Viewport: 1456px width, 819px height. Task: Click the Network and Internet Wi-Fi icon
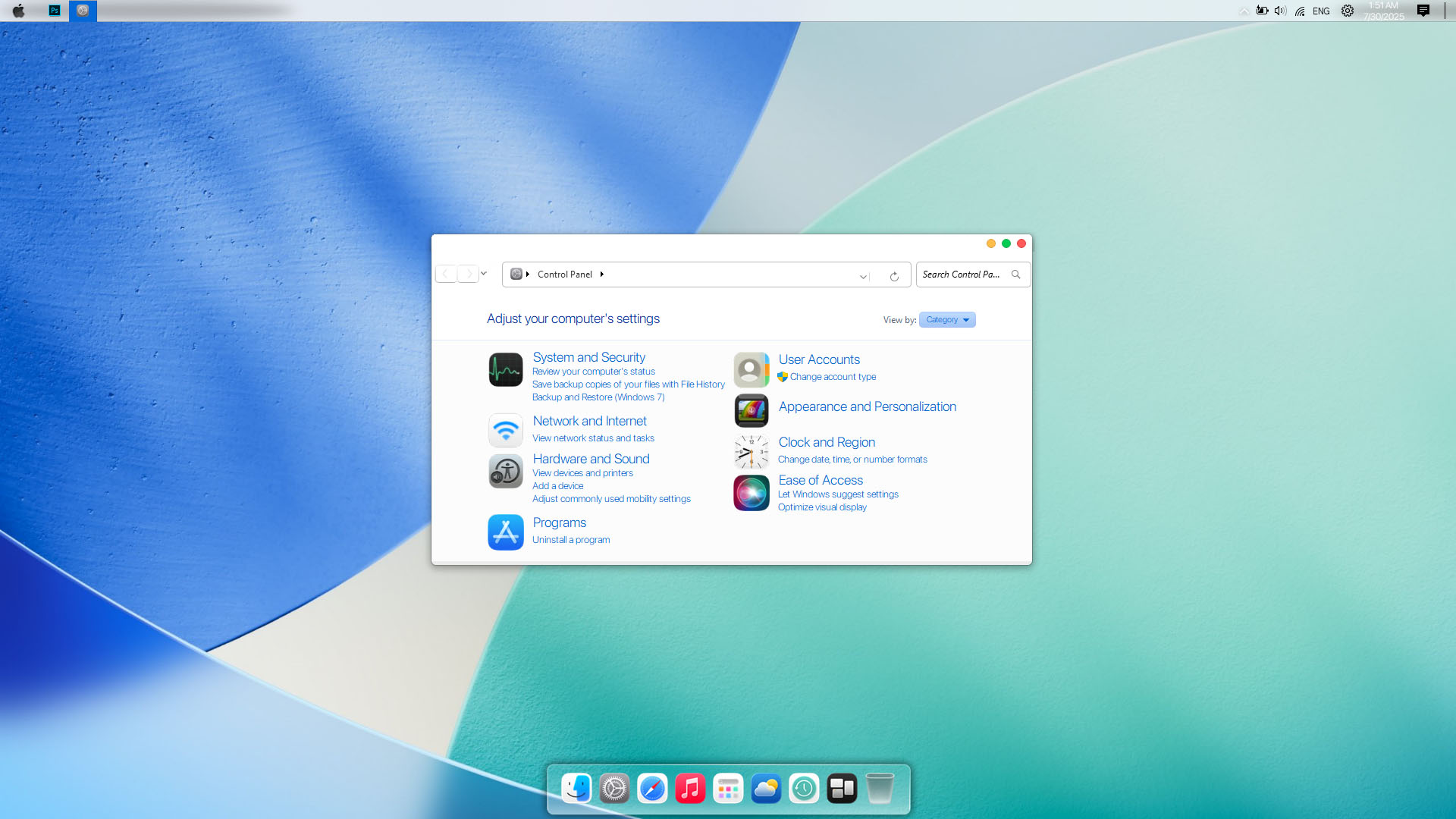tap(505, 431)
